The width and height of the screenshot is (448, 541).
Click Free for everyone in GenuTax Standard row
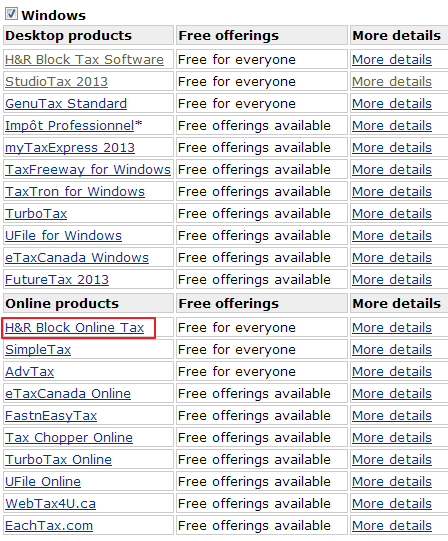click(x=237, y=104)
